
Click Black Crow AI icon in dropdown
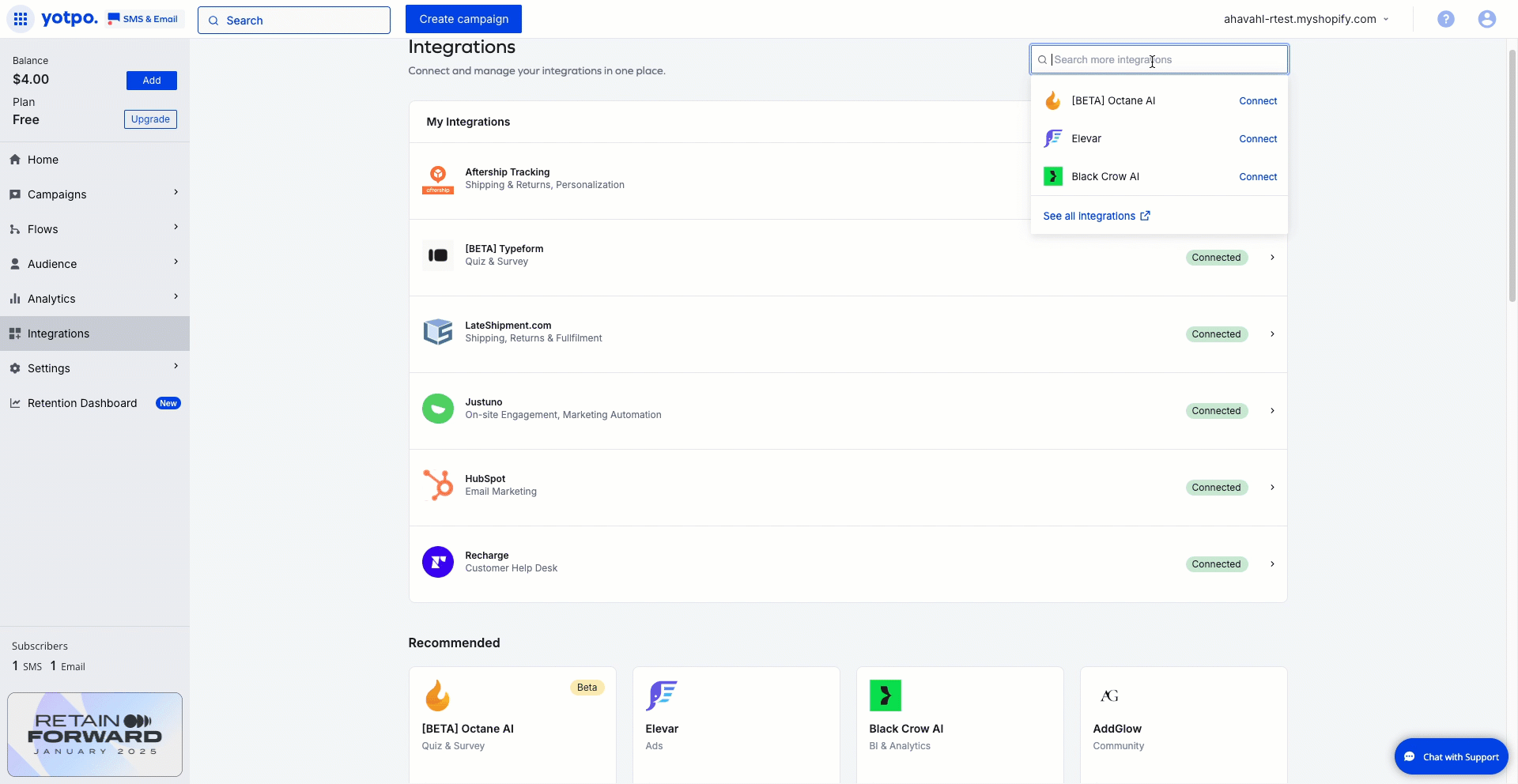1053,176
